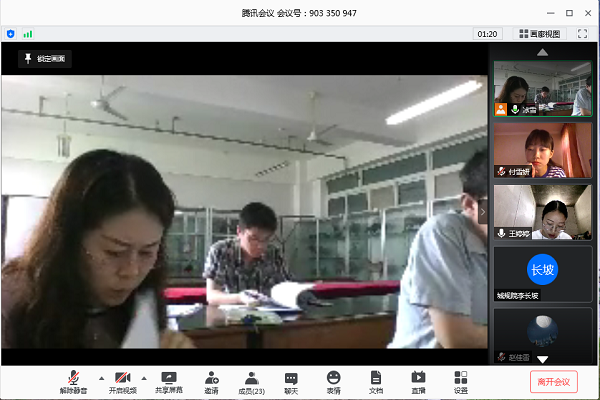Open 设置 settings from the toolbar
The image size is (600, 400).
click(x=460, y=381)
